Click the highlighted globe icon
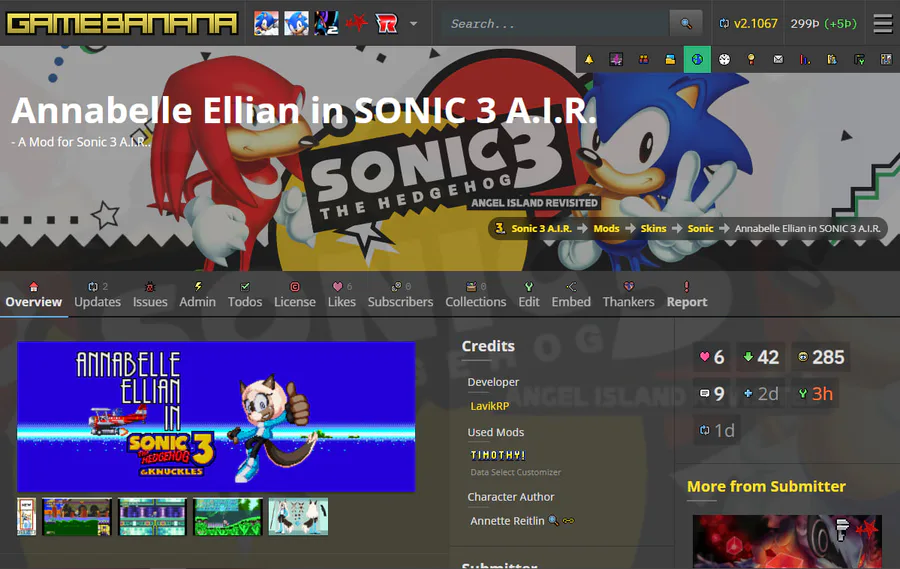Viewport: 900px width, 569px height. coord(697,60)
